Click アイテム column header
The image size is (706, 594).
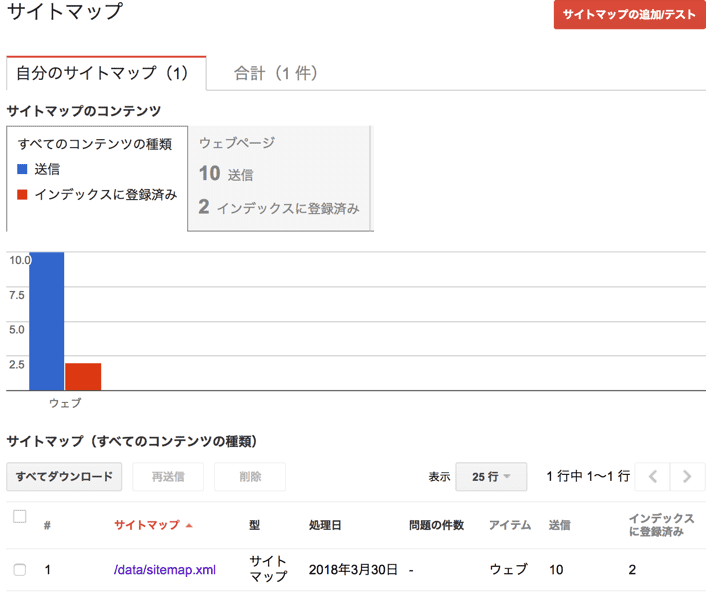[510, 525]
